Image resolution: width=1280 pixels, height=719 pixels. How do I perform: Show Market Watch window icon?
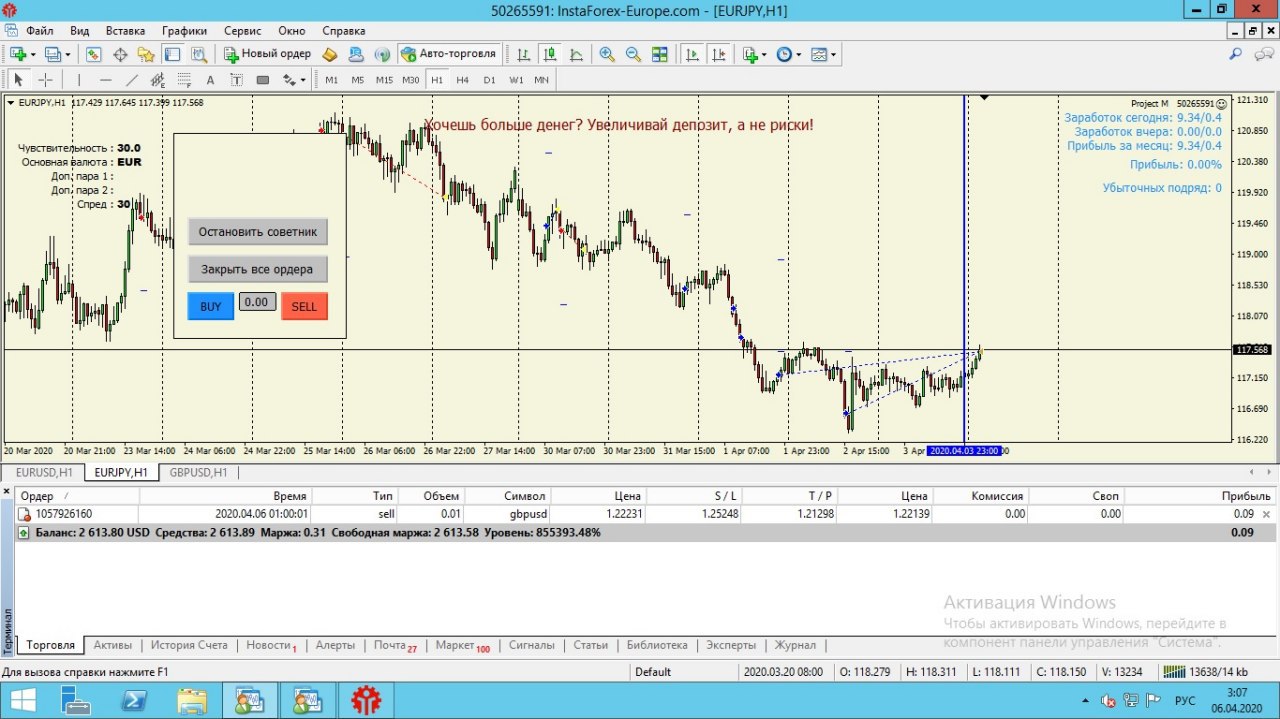click(94, 54)
